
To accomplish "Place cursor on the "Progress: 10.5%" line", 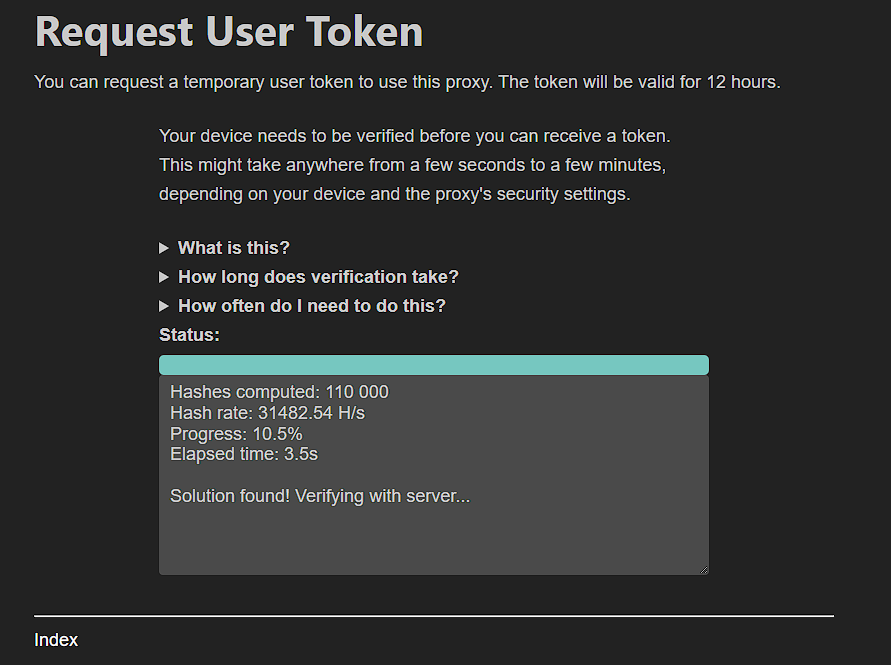I will click(236, 434).
